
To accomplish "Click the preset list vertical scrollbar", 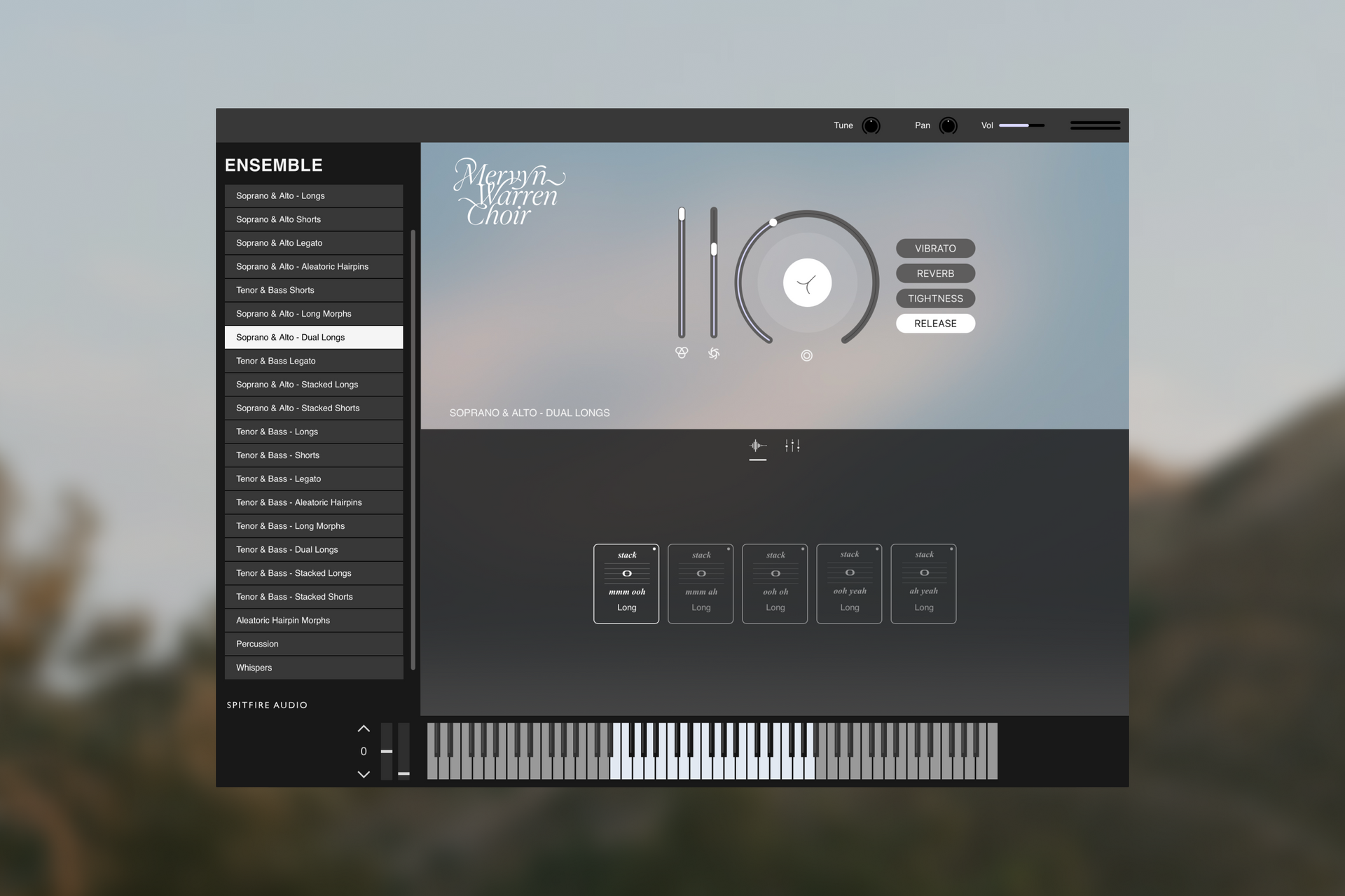I will coord(413,448).
